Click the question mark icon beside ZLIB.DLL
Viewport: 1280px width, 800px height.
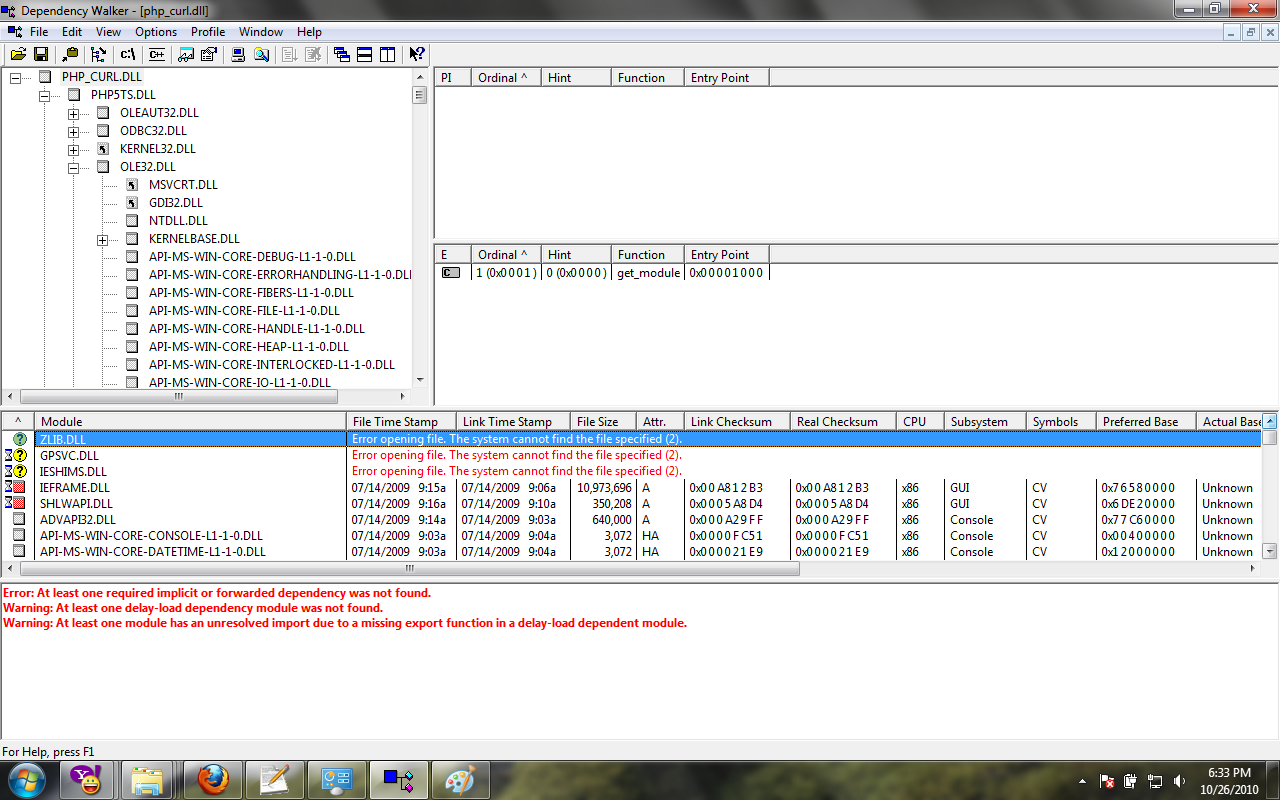pyautogui.click(x=20, y=439)
